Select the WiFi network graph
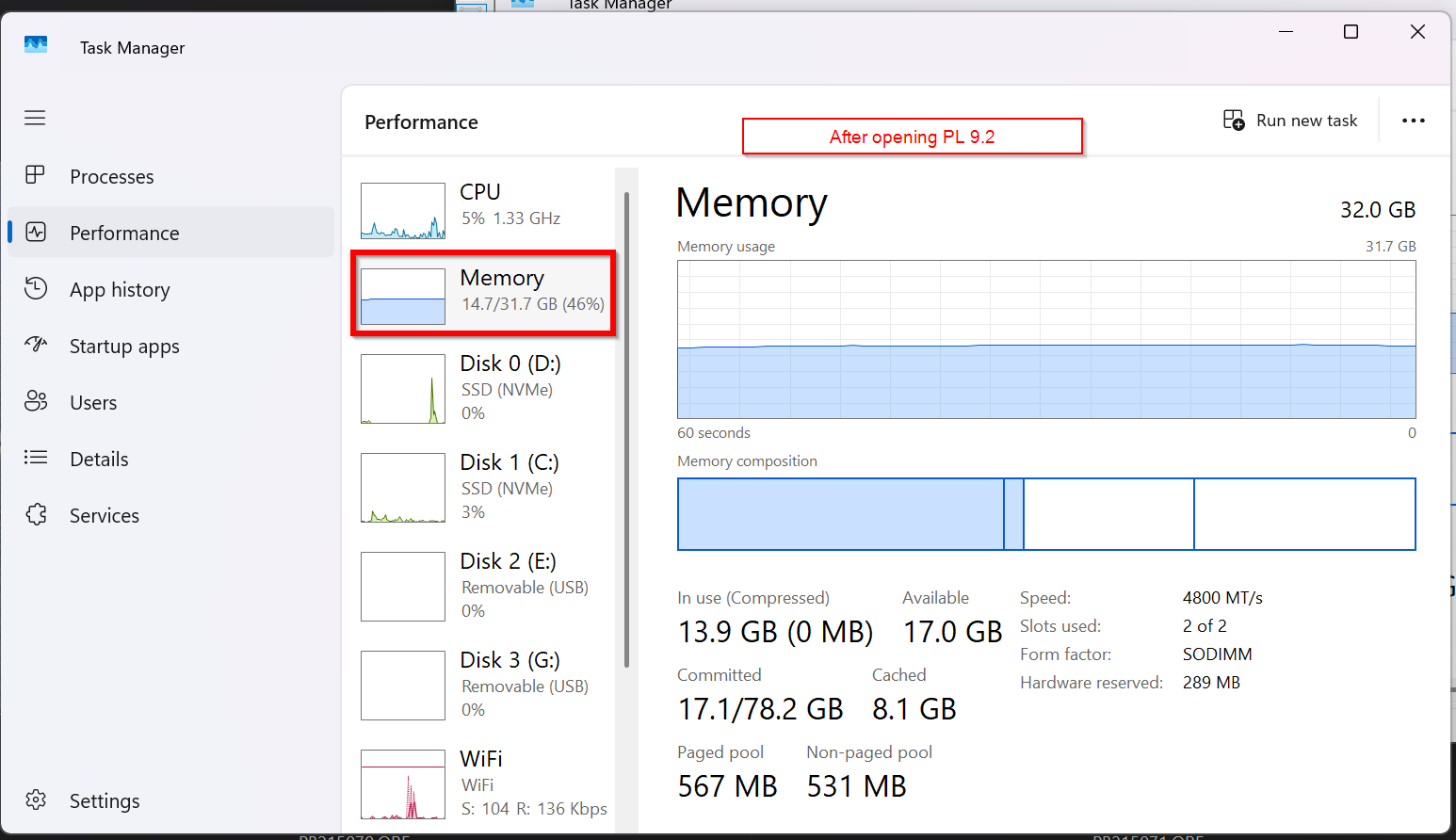The width and height of the screenshot is (1456, 840). pos(483,783)
